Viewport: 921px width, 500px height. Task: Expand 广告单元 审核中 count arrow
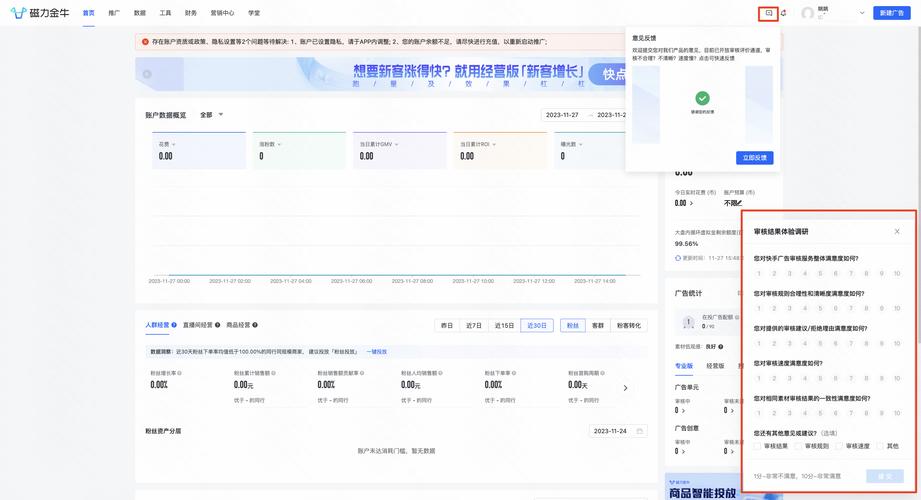pos(683,410)
